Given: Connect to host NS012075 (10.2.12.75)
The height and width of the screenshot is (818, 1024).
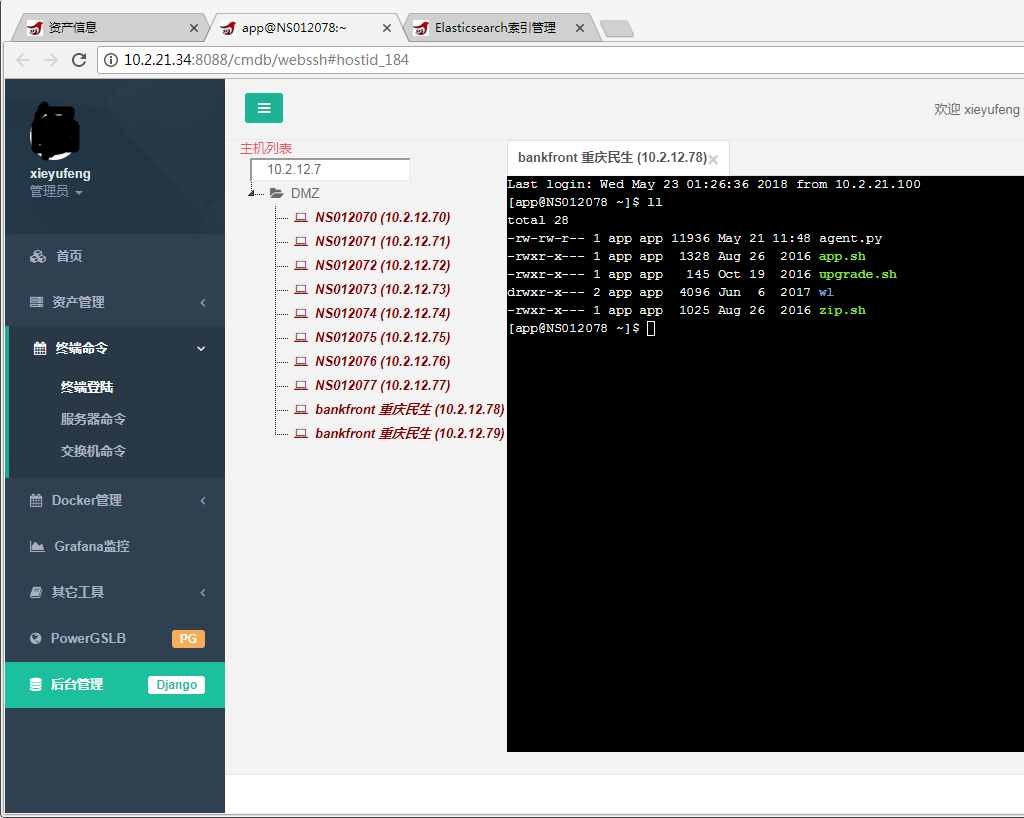Looking at the screenshot, I should (383, 338).
